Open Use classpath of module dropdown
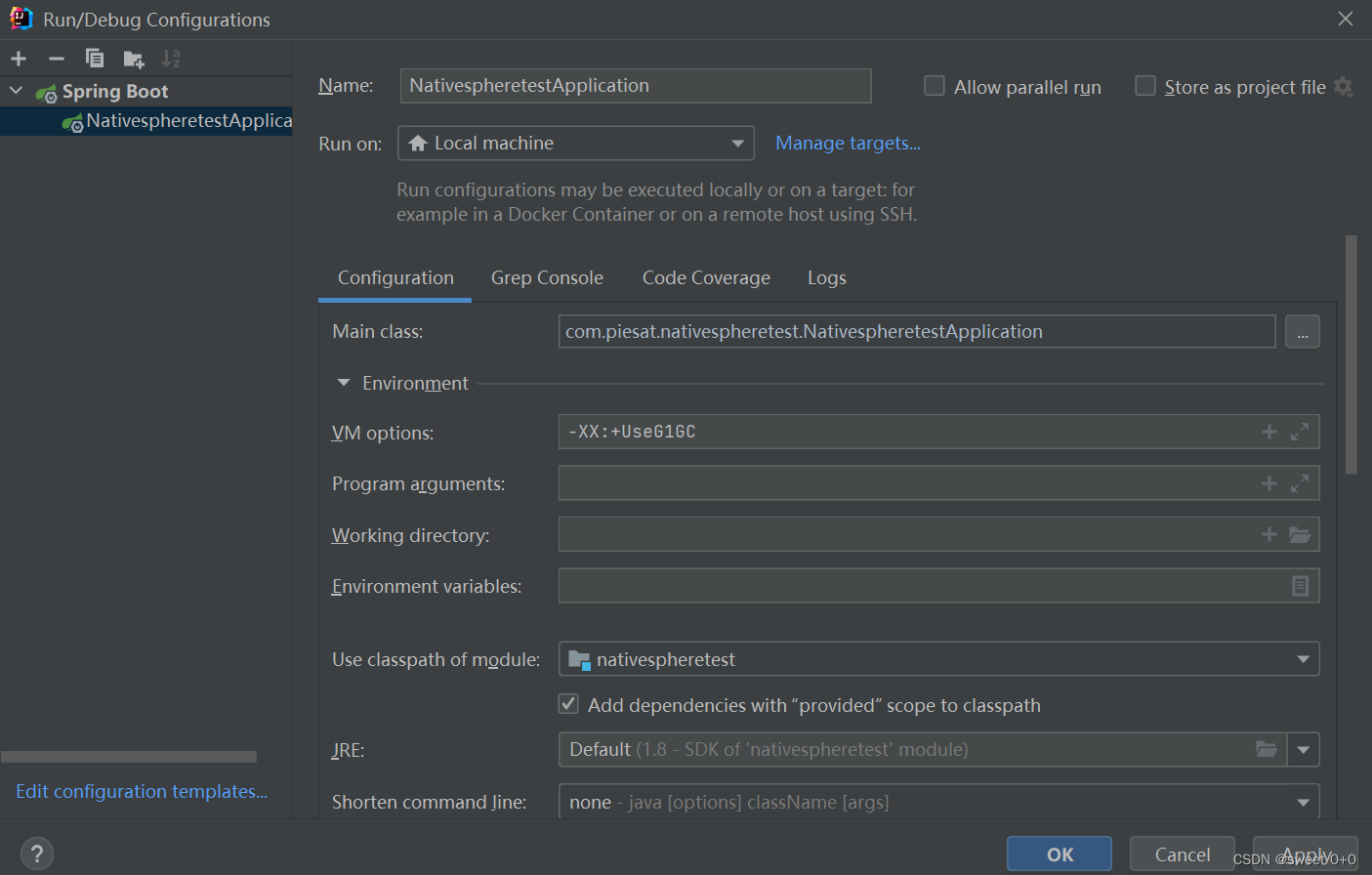Viewport: 1372px width, 875px height. (938, 659)
